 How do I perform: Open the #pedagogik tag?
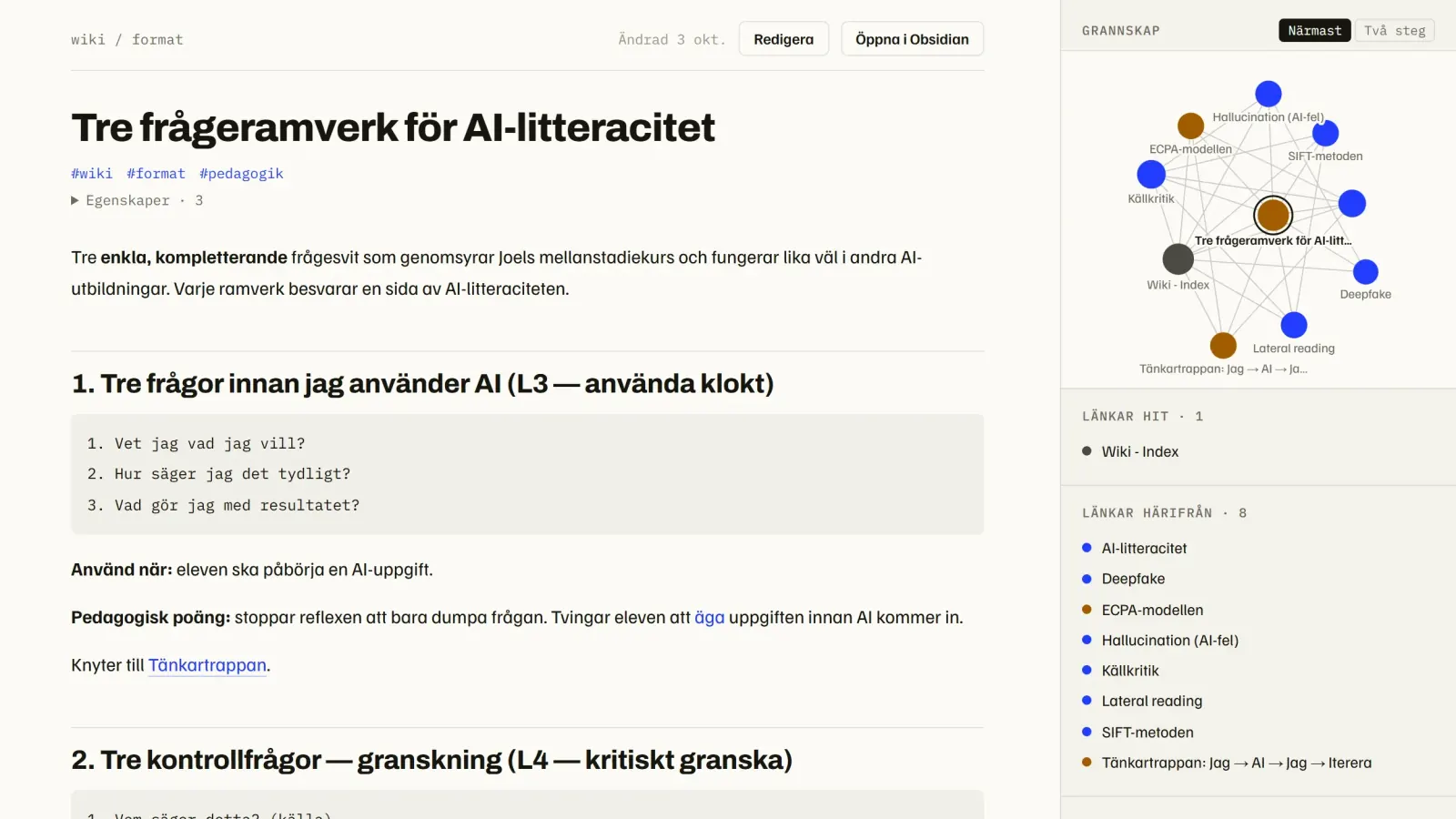click(x=241, y=173)
